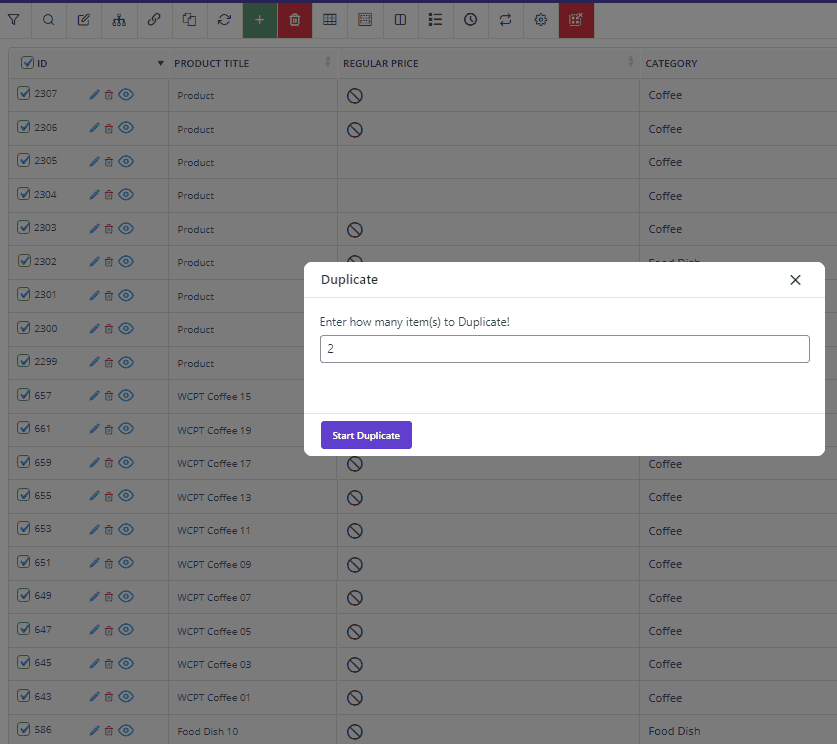Open the filter tool in the toolbar
Image resolution: width=837 pixels, height=744 pixels.
pyautogui.click(x=15, y=20)
